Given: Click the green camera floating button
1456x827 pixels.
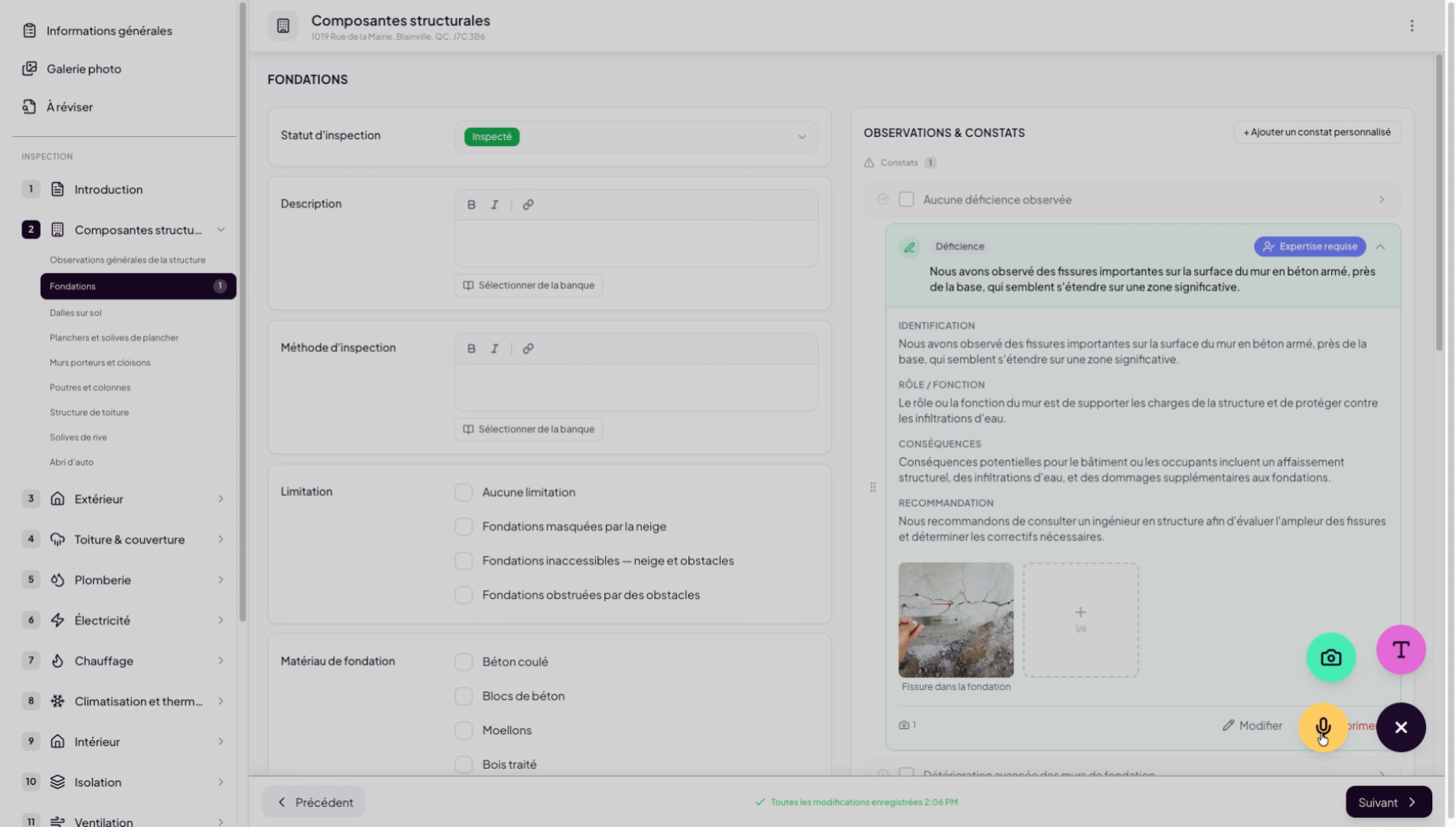Looking at the screenshot, I should [x=1330, y=657].
